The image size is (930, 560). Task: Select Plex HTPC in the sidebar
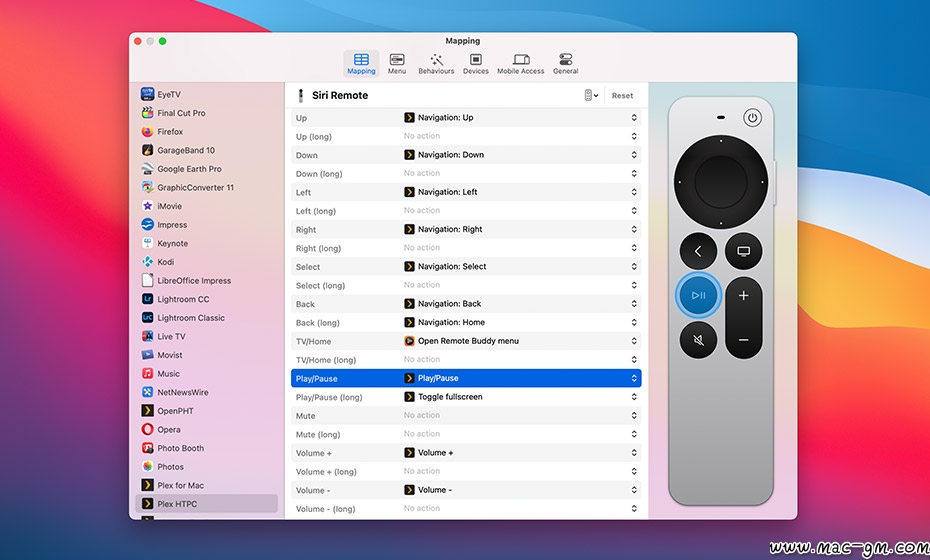click(206, 504)
